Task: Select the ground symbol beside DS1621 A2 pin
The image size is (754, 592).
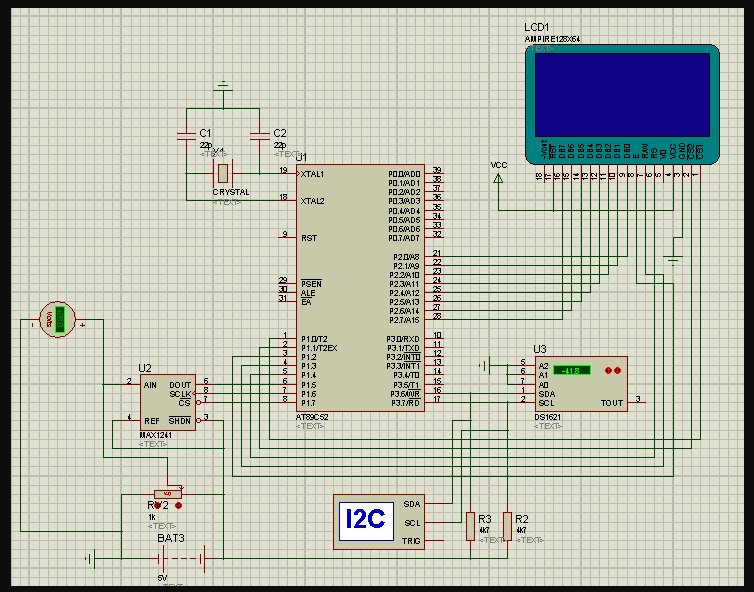Action: coord(485,366)
